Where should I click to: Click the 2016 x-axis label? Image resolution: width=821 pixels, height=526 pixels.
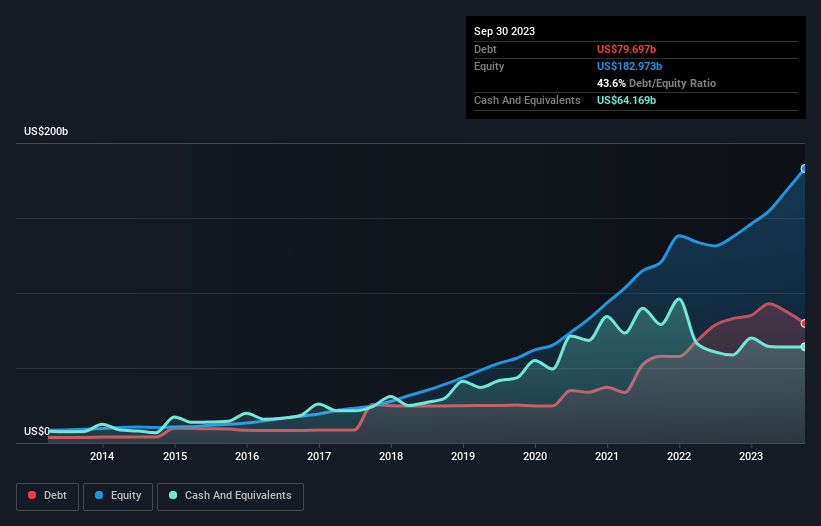(247, 456)
